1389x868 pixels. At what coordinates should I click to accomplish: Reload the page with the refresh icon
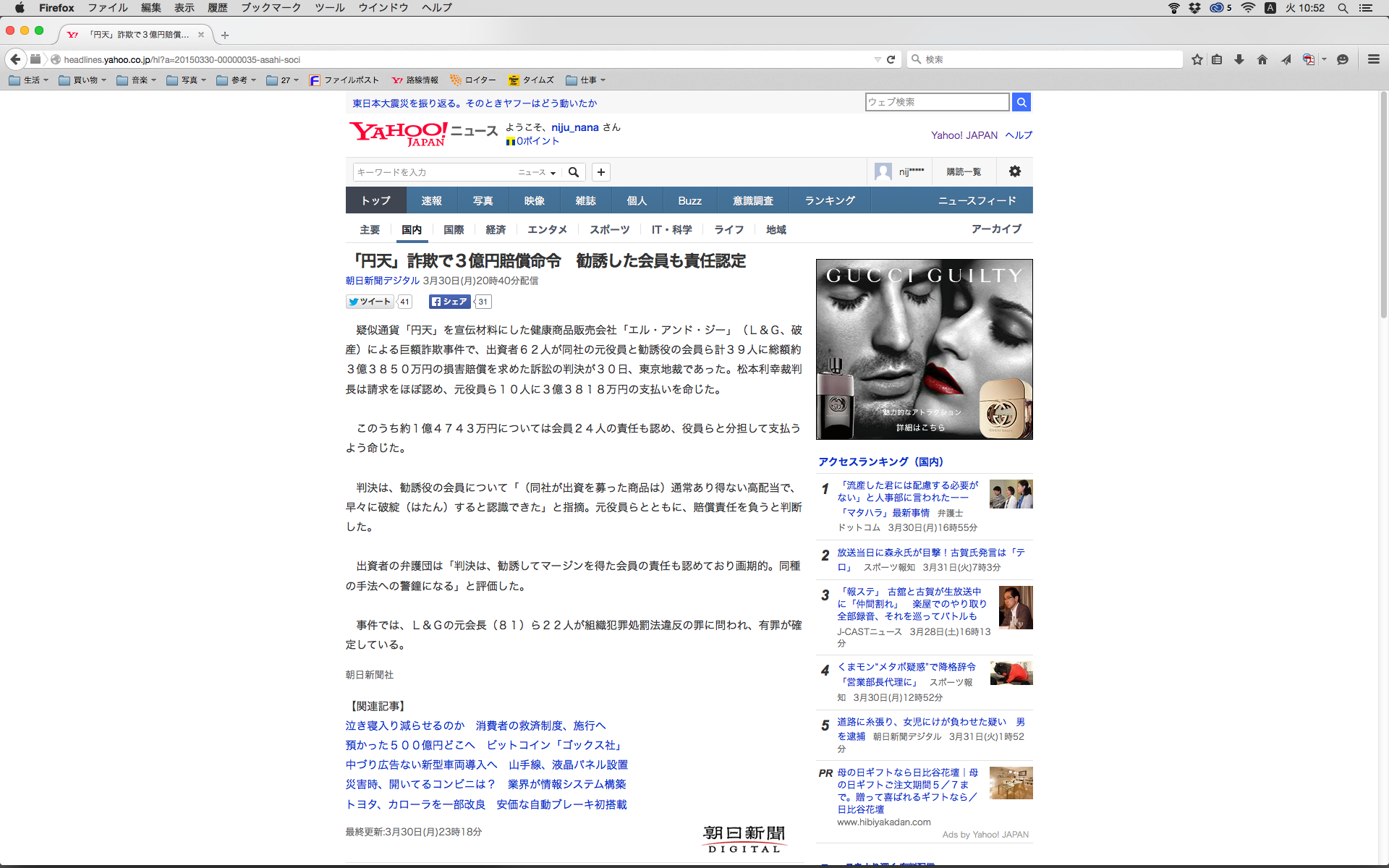pyautogui.click(x=891, y=59)
